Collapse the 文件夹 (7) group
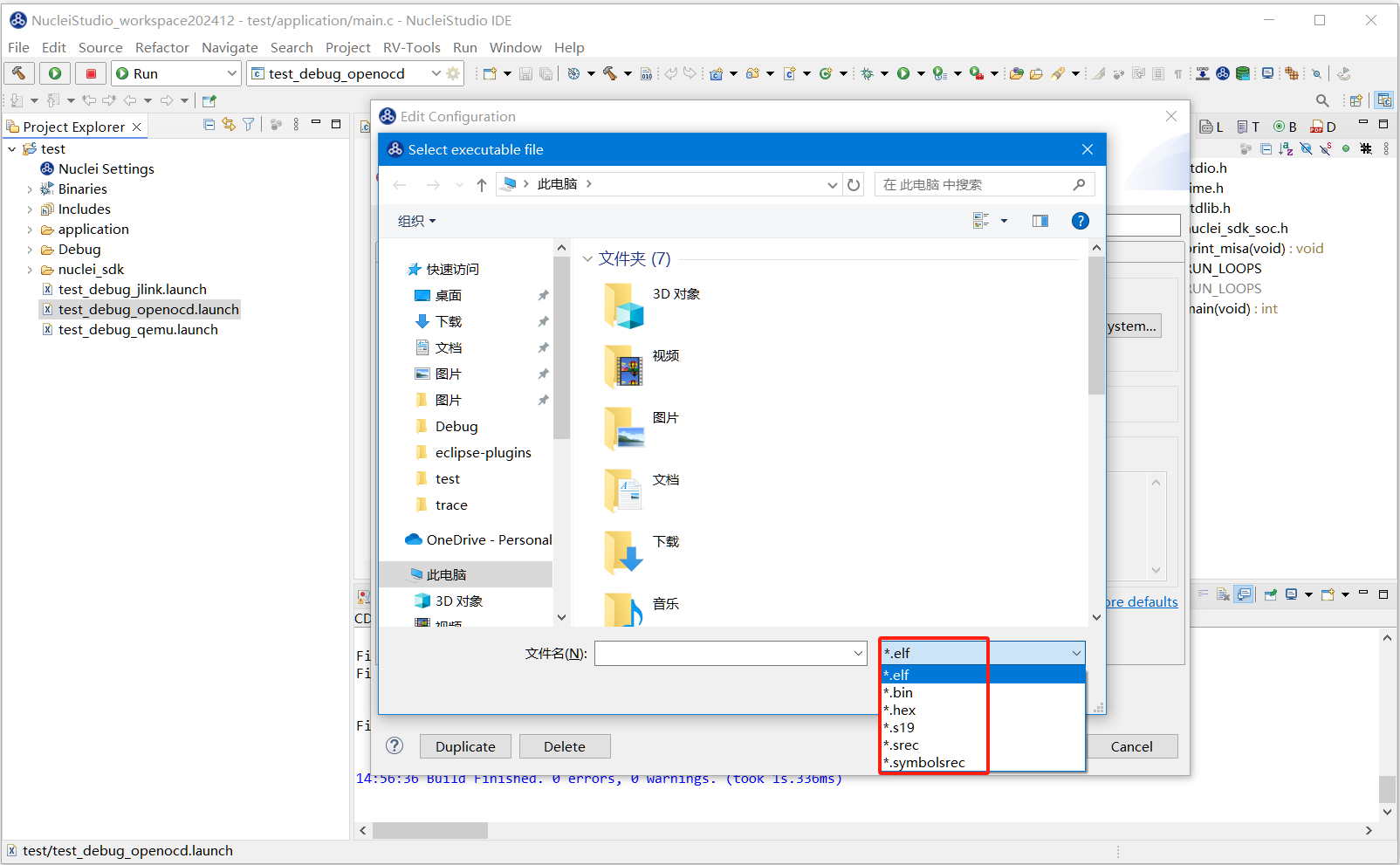 tap(587, 259)
